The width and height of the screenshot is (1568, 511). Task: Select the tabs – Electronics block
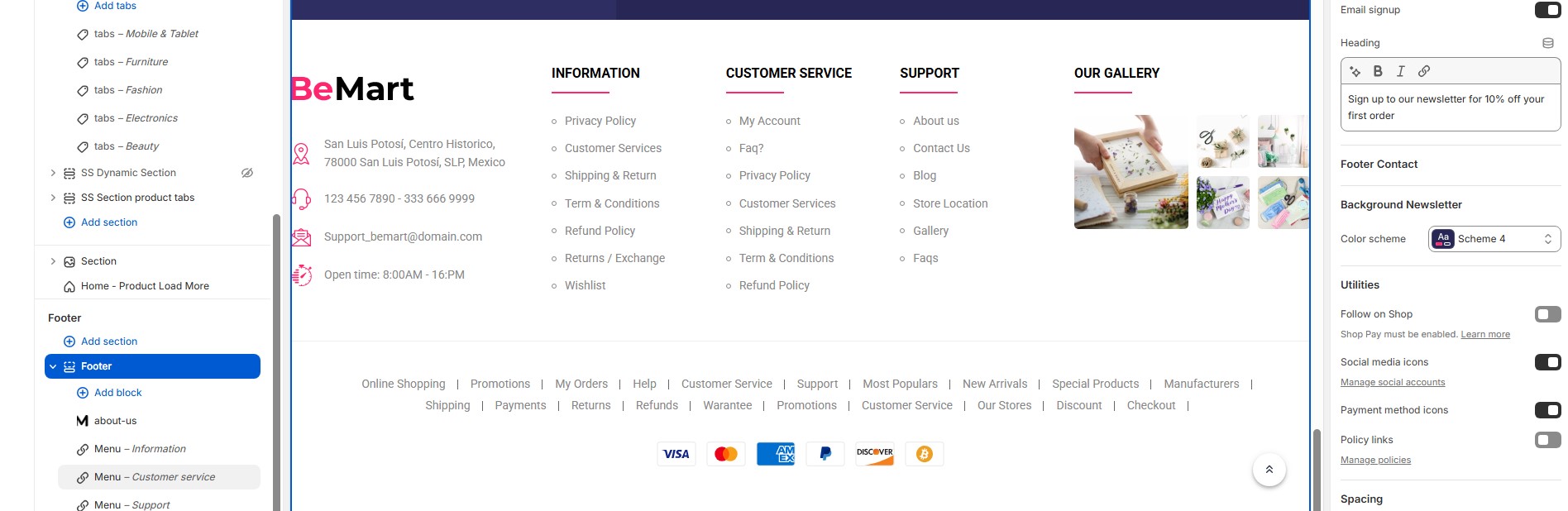(x=136, y=118)
